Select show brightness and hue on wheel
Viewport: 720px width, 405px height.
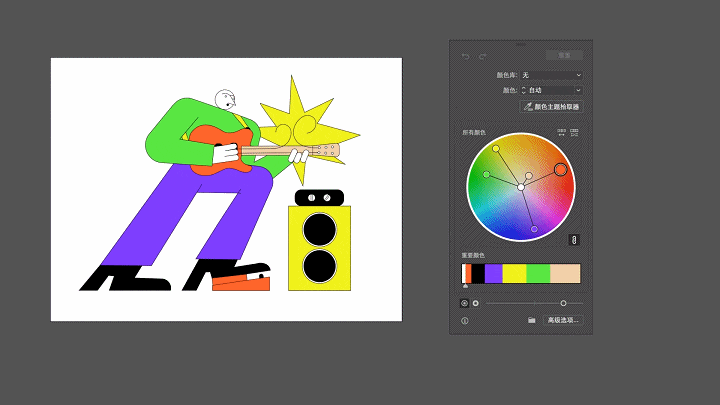(x=464, y=302)
